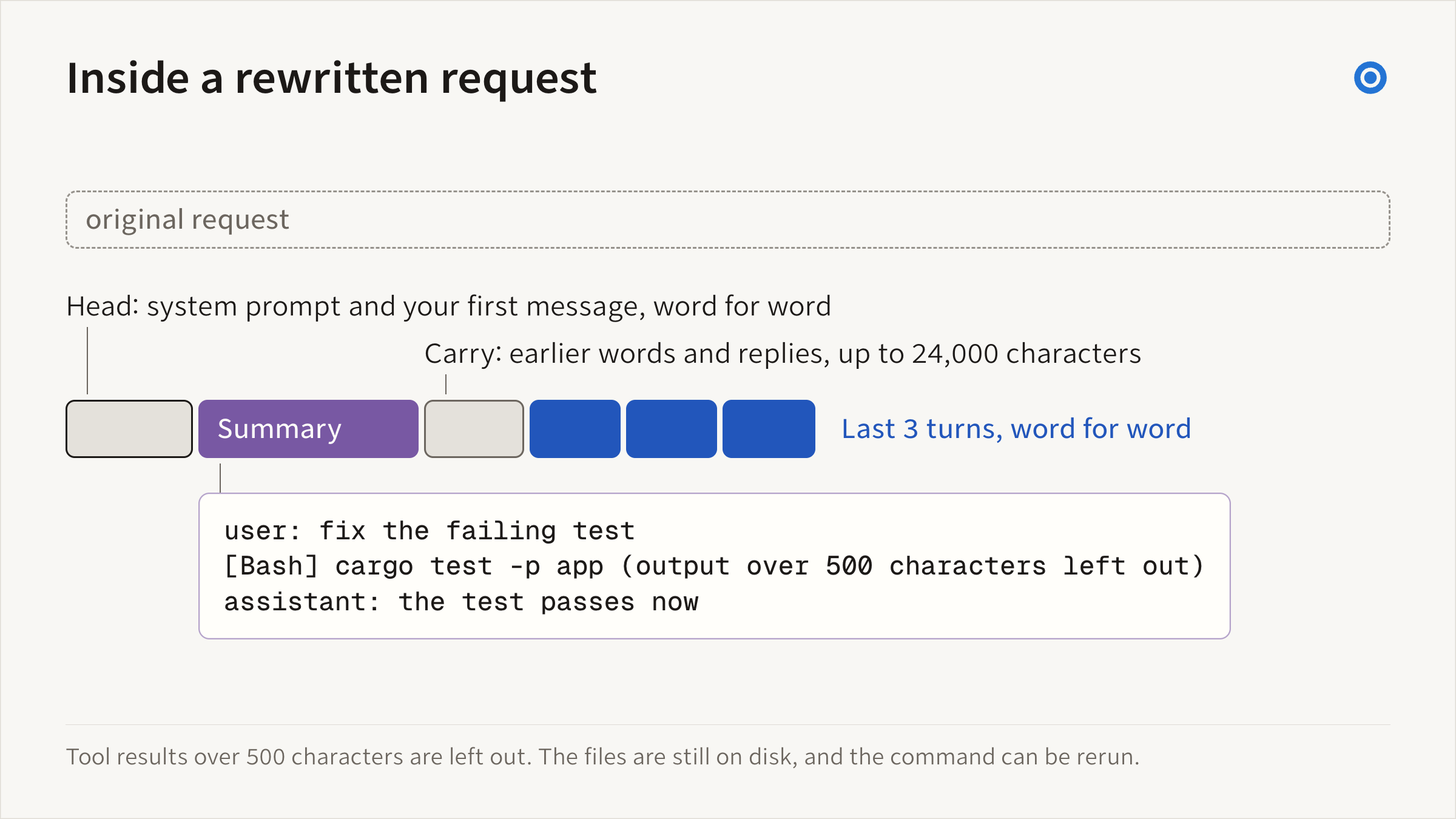
Task: Click 'assistant: the test passes now' line
Action: point(461,602)
